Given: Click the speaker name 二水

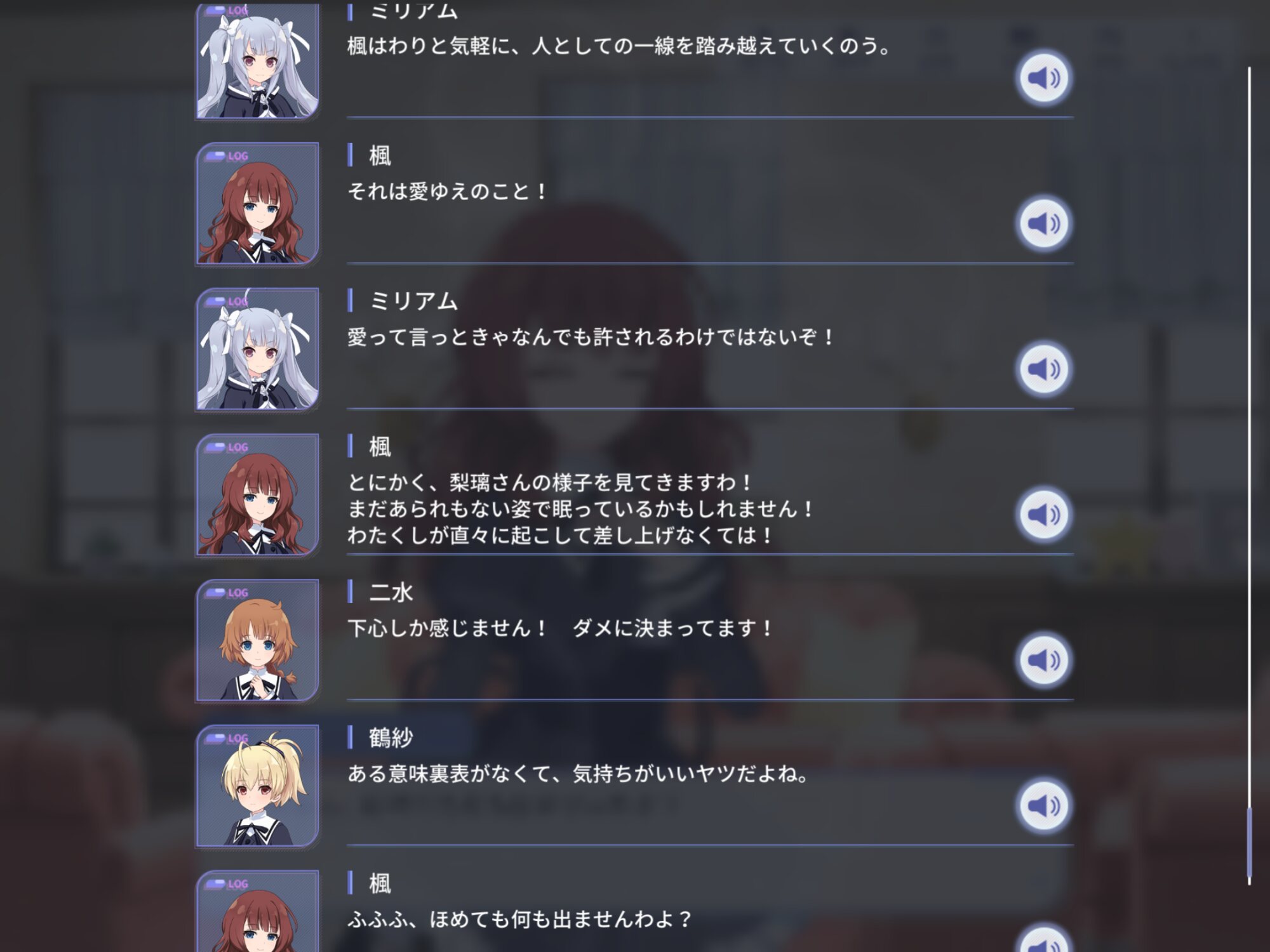Looking at the screenshot, I should coord(391,592).
